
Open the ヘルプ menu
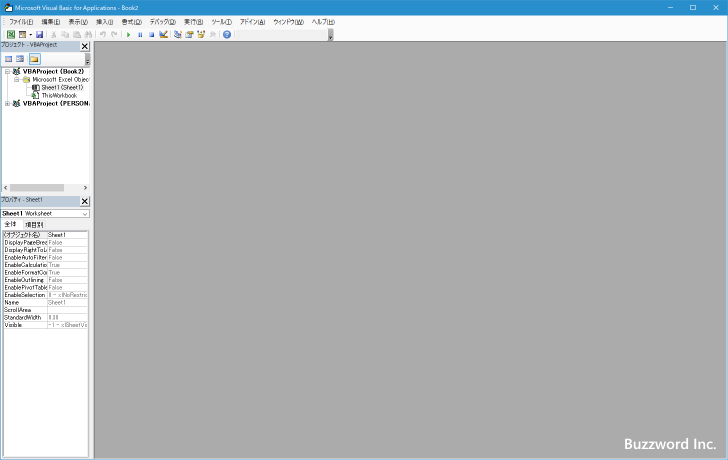[x=323, y=22]
